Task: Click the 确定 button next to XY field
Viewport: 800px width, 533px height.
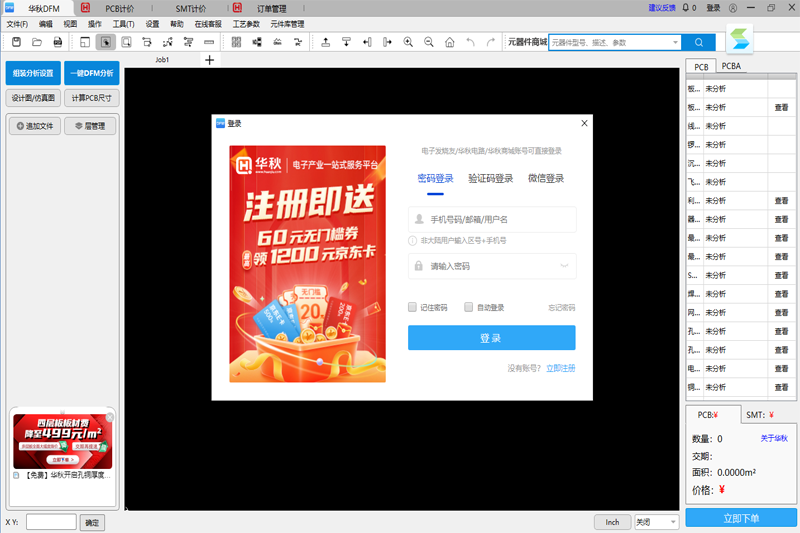Action: (x=92, y=523)
